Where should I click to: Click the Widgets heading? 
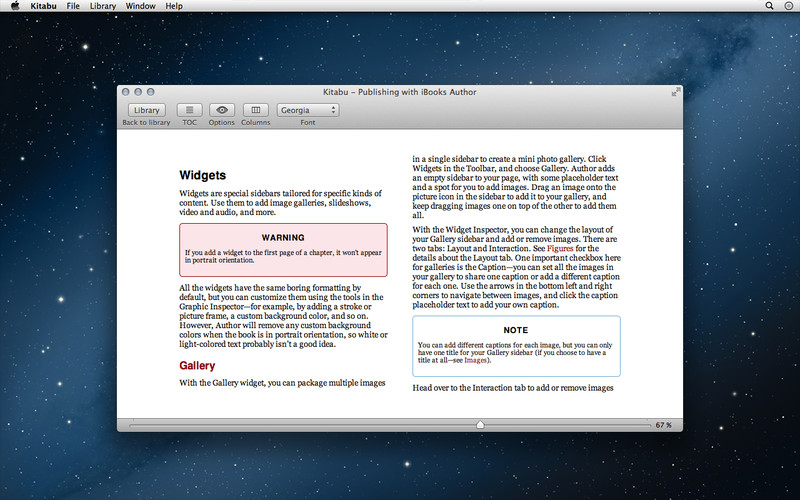(x=203, y=175)
